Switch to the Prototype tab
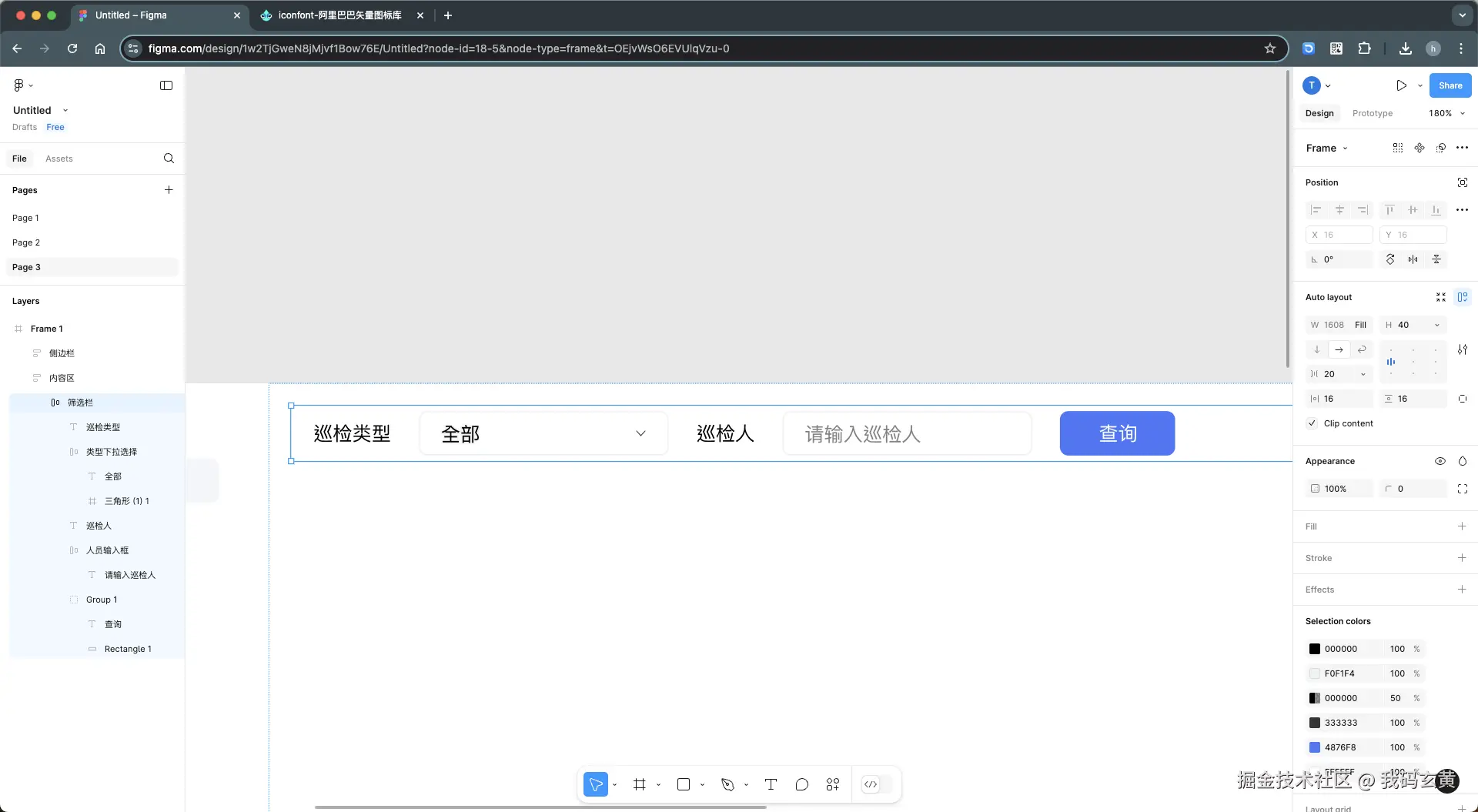Viewport: 1478px width, 812px height. pyautogui.click(x=1373, y=113)
